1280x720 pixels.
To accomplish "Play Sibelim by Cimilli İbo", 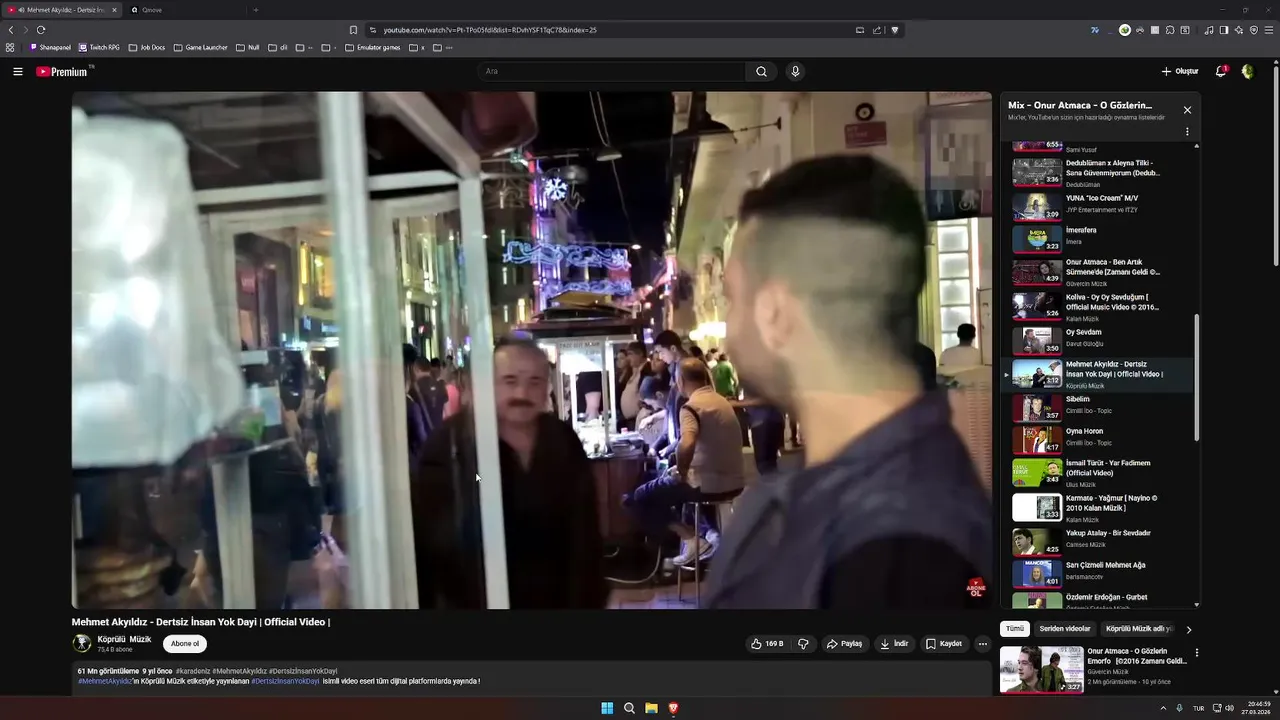I will click(1099, 407).
